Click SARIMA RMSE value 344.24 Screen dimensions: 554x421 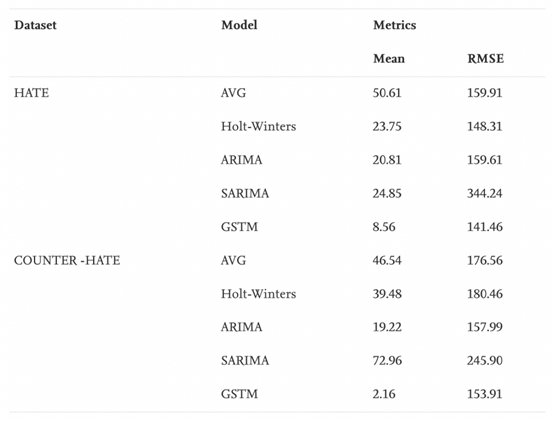(485, 194)
